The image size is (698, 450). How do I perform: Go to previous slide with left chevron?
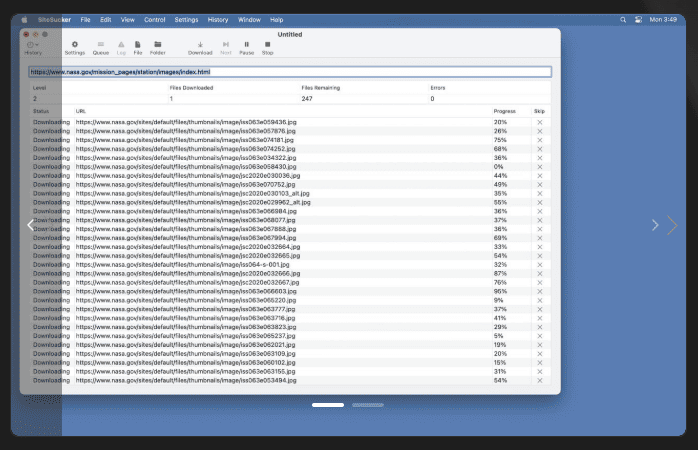(x=30, y=225)
